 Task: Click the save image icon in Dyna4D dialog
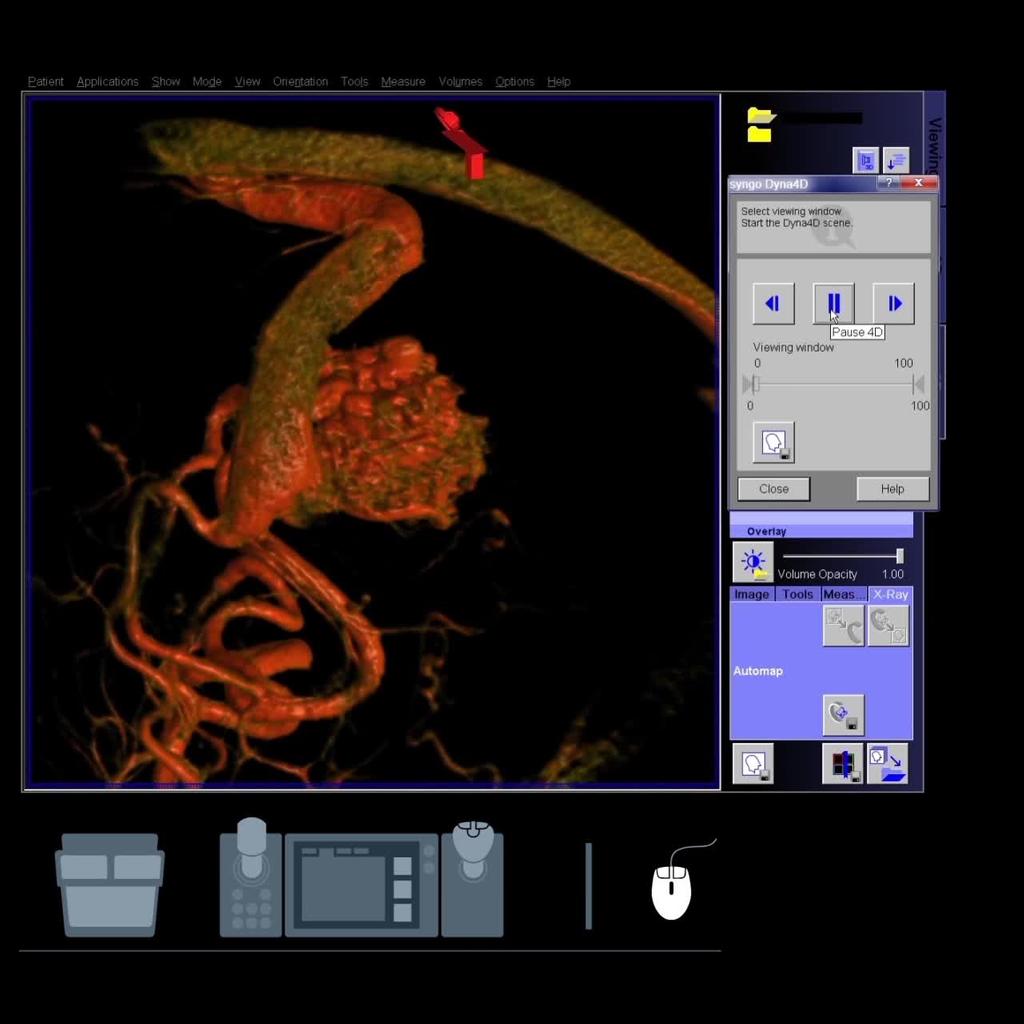(773, 442)
